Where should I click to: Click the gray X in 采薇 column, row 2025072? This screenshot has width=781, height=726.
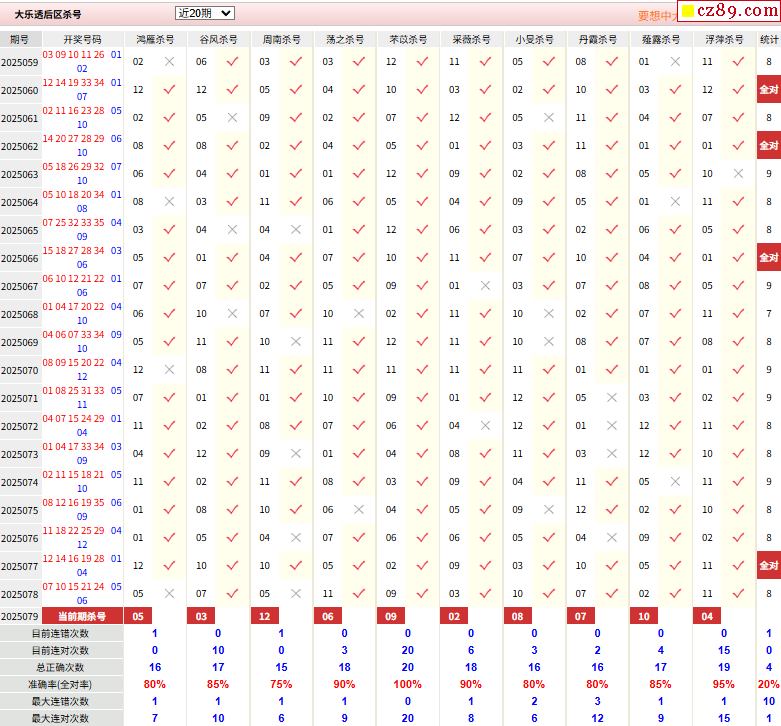(486, 425)
